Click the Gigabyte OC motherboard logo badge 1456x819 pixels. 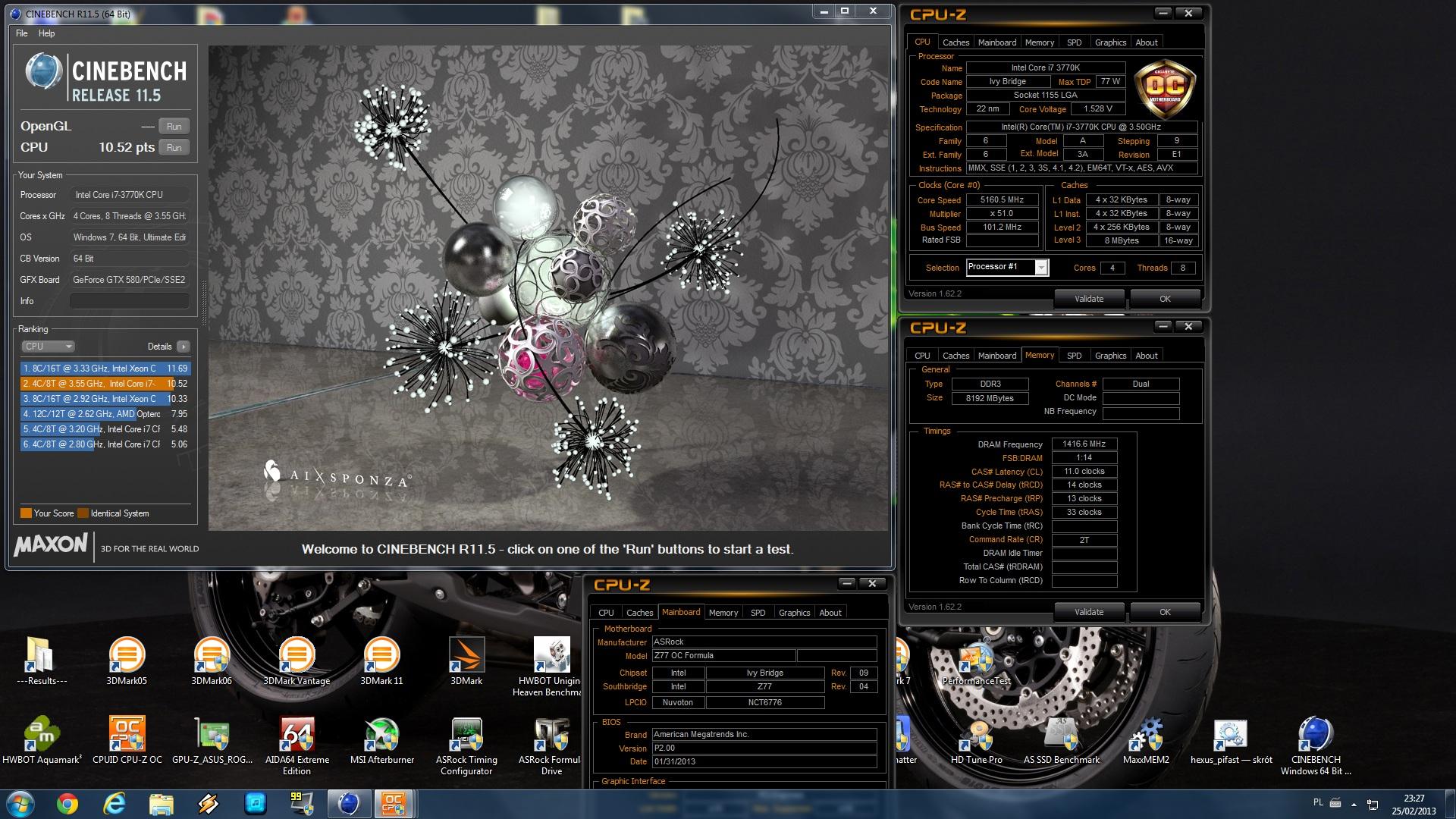[x=1165, y=89]
